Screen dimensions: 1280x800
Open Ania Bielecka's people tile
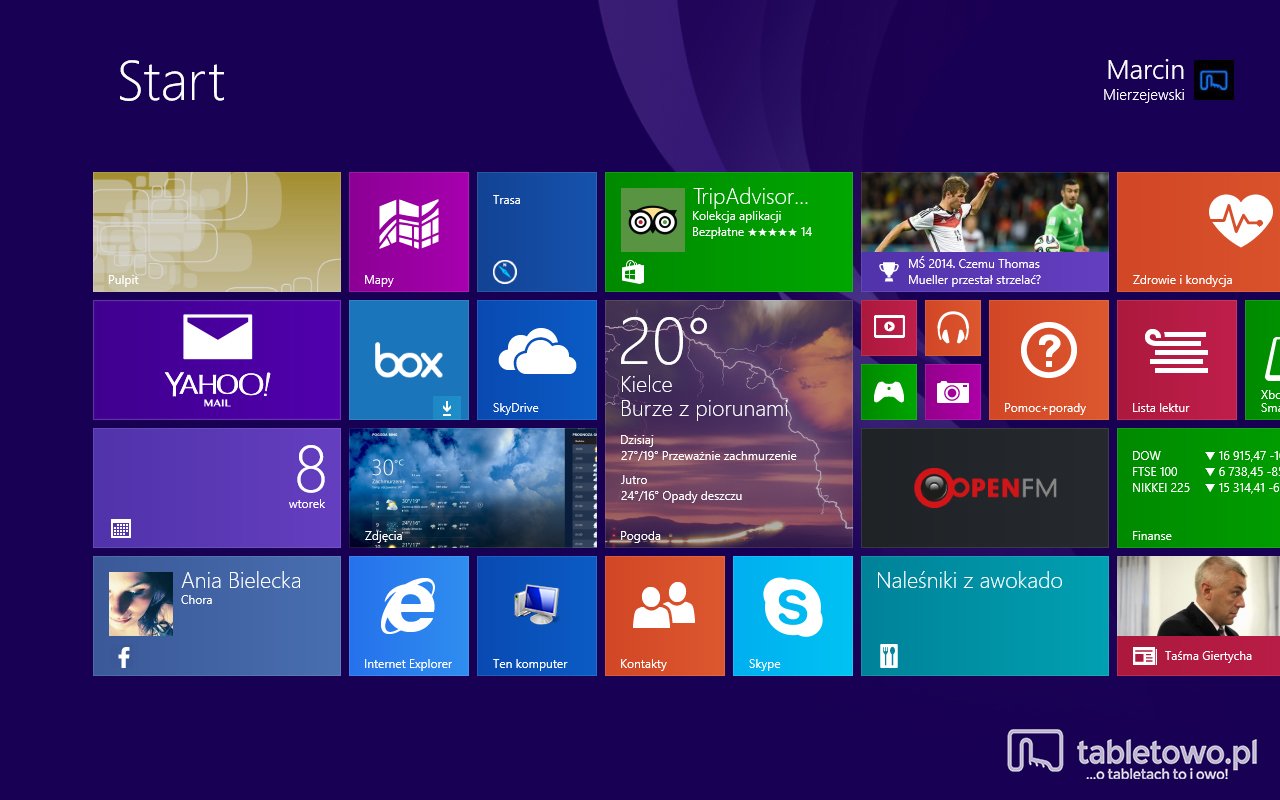[x=217, y=616]
